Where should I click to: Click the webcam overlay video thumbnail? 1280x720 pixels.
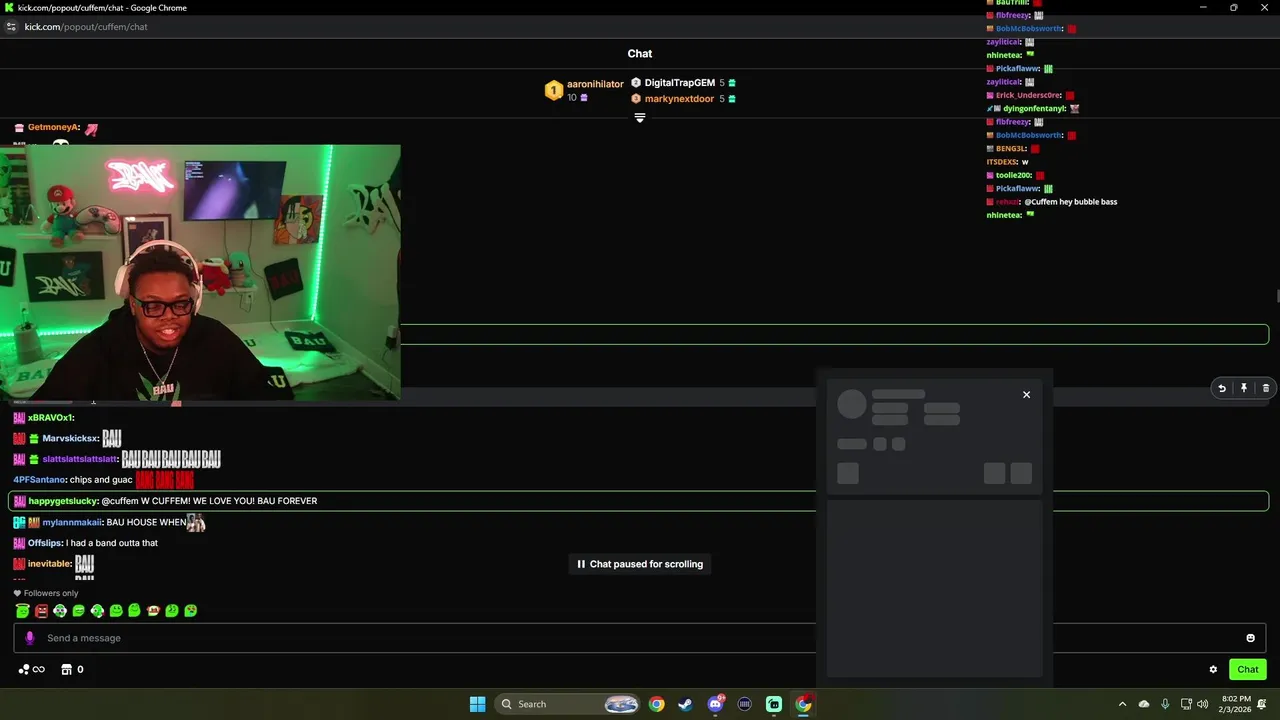(200, 273)
